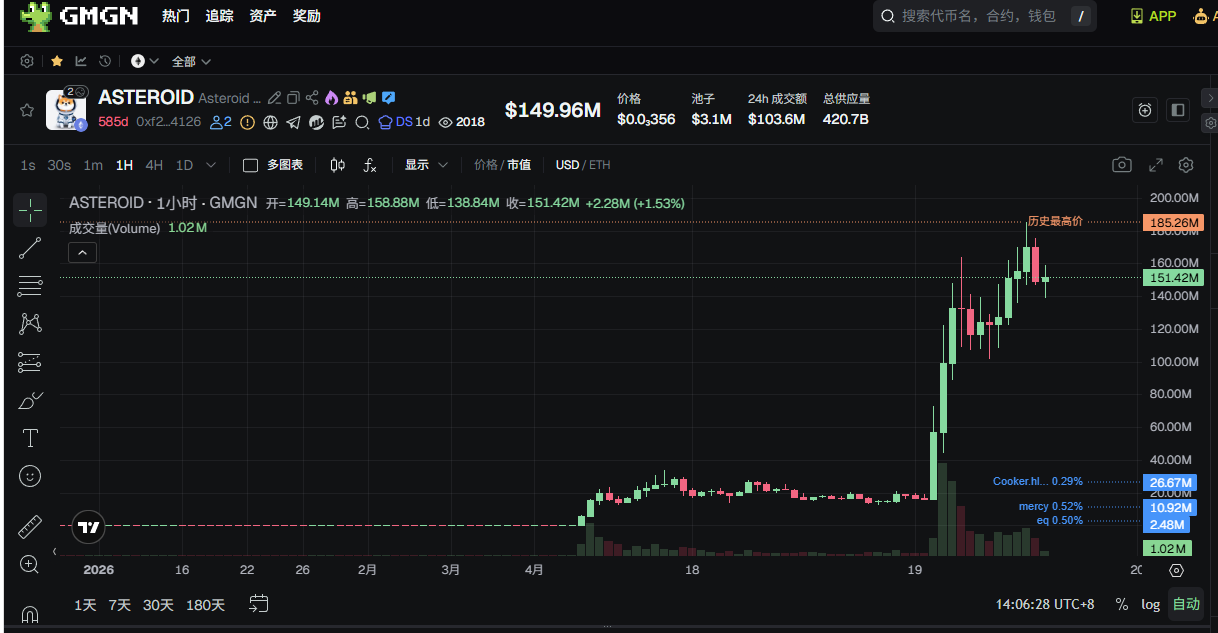Expand the 显示 display dropdown
The height and width of the screenshot is (633, 1218).
click(x=426, y=165)
